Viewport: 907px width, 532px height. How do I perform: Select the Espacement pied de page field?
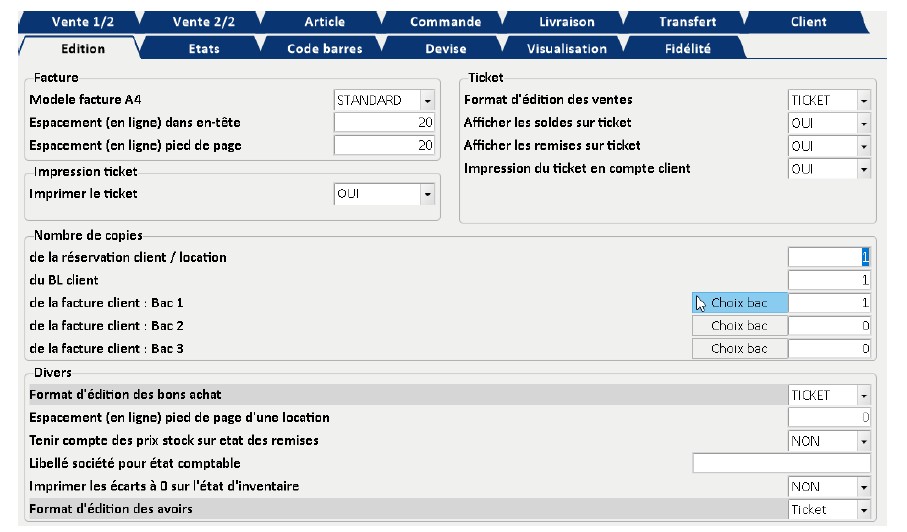385,146
